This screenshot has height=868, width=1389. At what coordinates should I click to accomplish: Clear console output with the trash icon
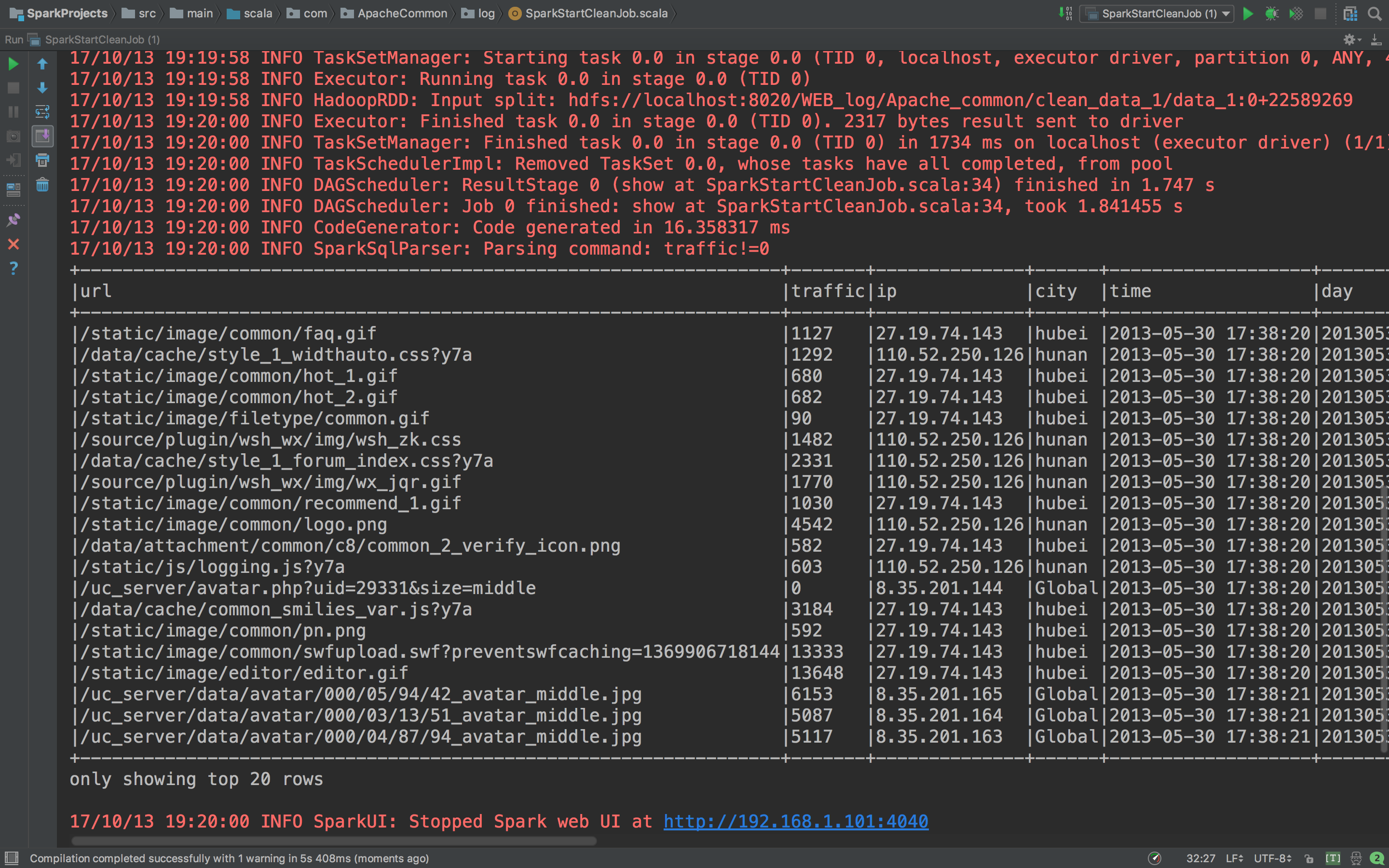tap(42, 185)
